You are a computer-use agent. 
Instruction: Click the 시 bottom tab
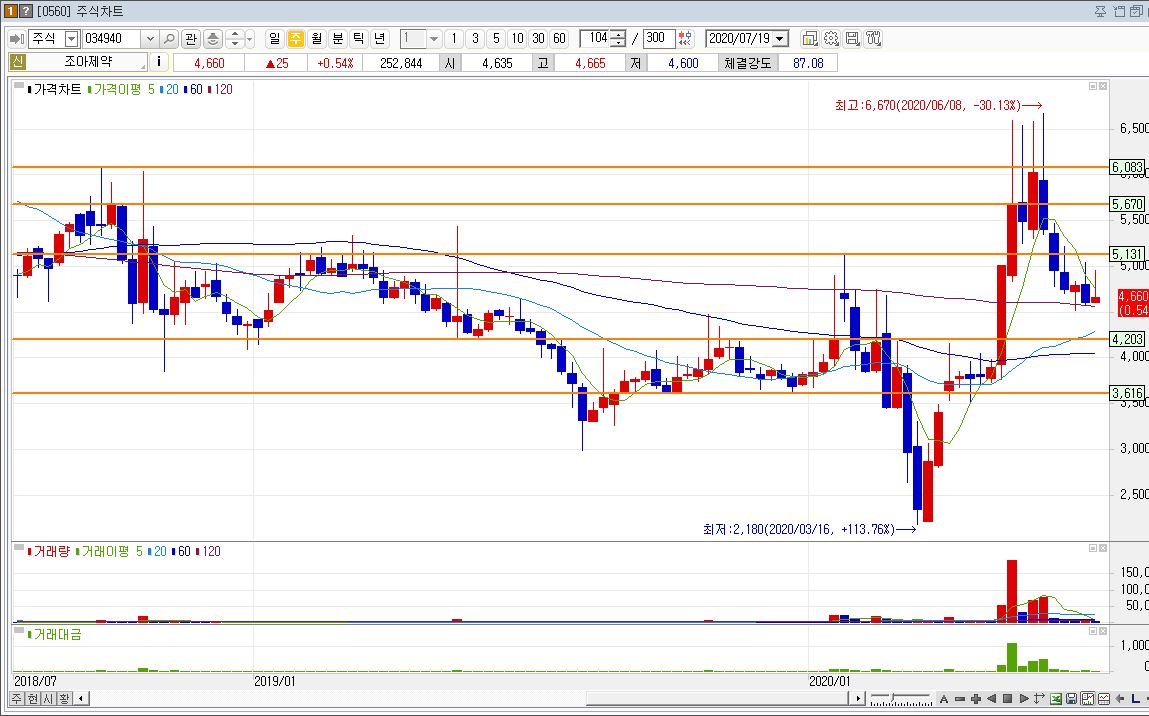pyautogui.click(x=48, y=698)
